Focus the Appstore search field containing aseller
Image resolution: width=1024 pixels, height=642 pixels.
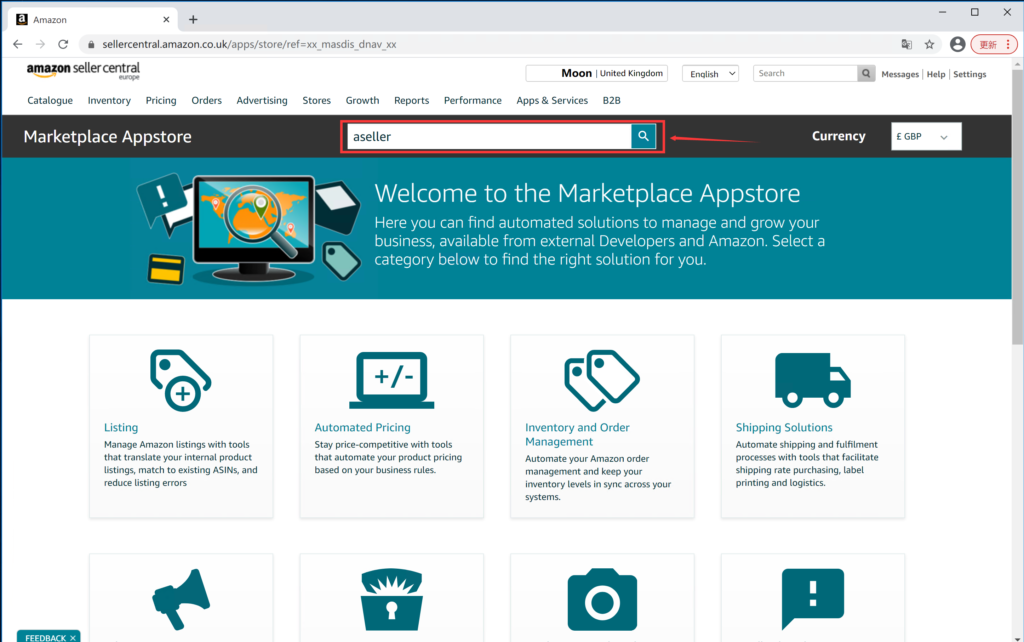(x=489, y=136)
